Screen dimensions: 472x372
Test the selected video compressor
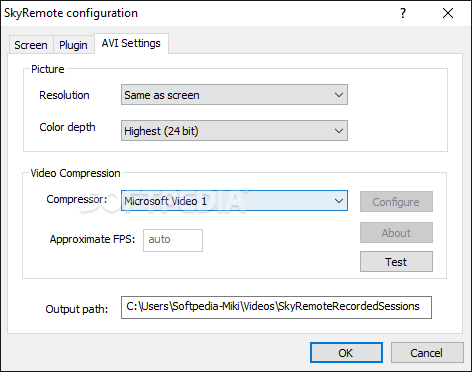(396, 262)
